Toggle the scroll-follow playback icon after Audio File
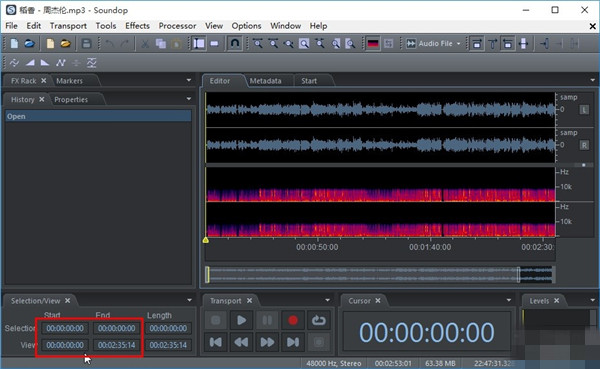600x369 pixels. coord(477,43)
